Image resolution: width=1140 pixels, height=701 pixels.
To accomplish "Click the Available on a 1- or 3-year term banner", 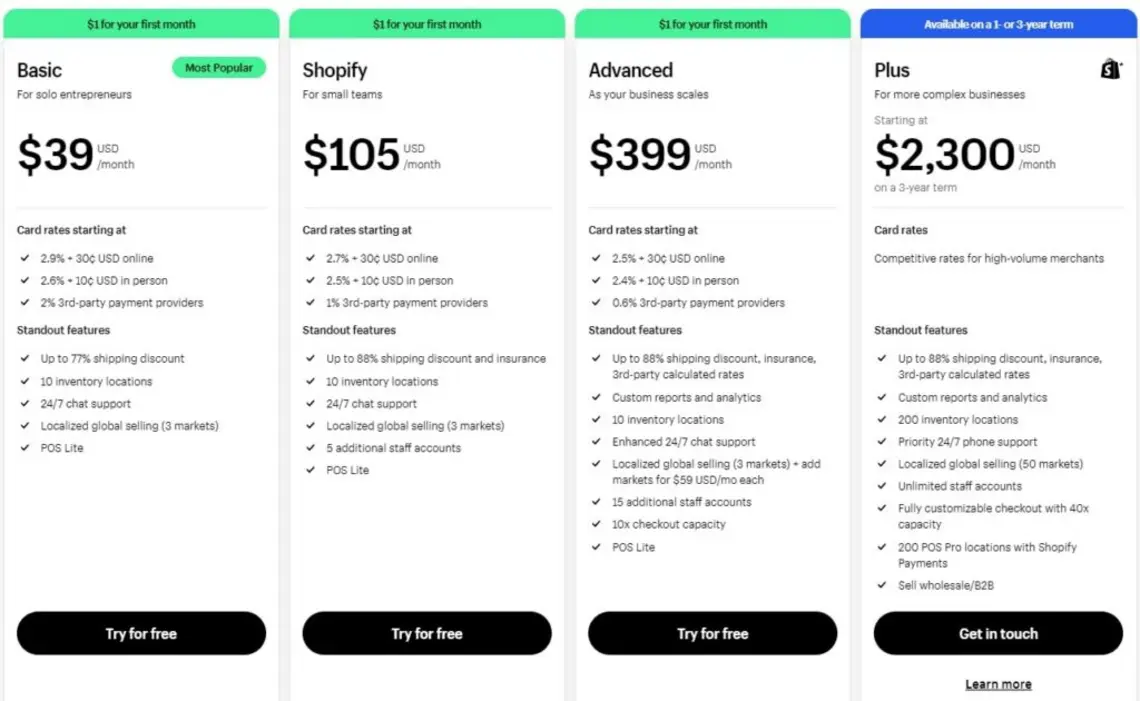I will pos(997,23).
